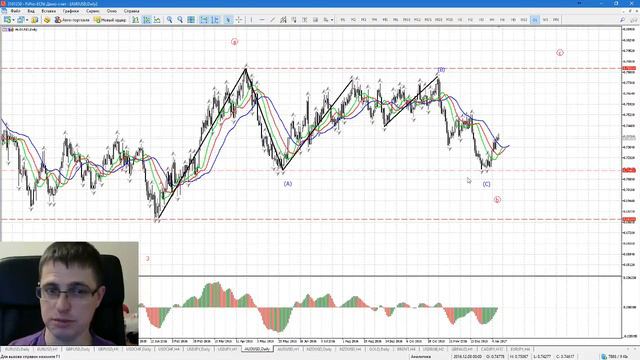
Task: Switch to the AUDUSD,Daily chart tab
Action: coord(258,349)
